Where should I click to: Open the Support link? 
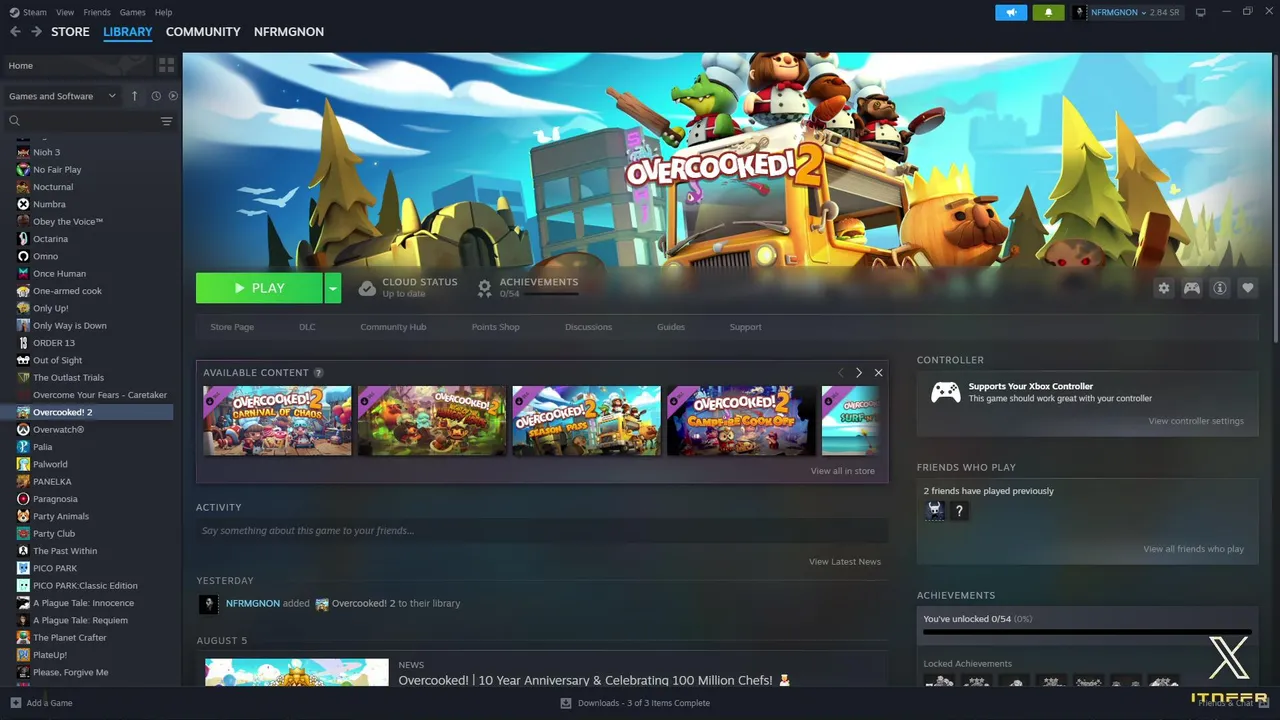tap(745, 327)
